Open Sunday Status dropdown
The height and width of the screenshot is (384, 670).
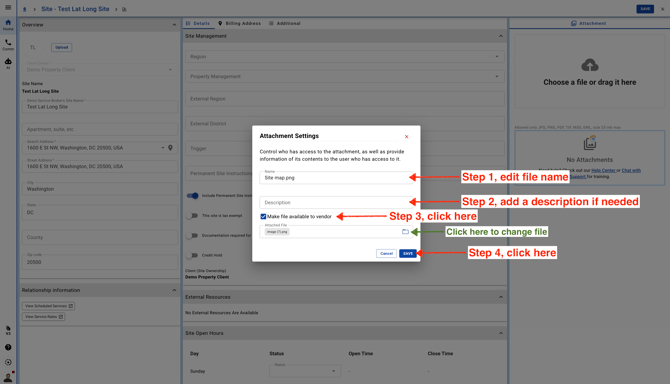[305, 371]
